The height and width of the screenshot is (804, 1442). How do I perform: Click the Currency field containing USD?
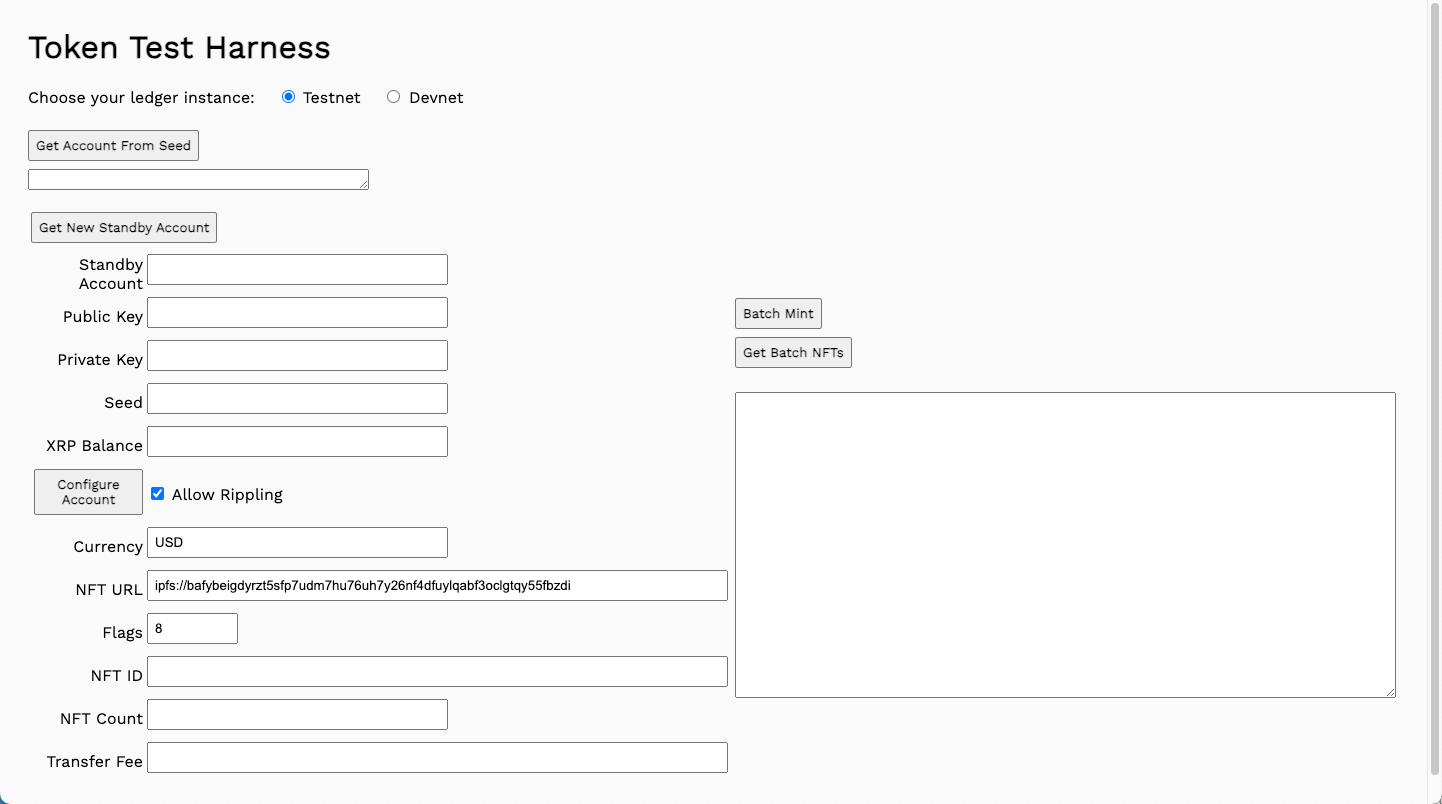click(x=297, y=543)
